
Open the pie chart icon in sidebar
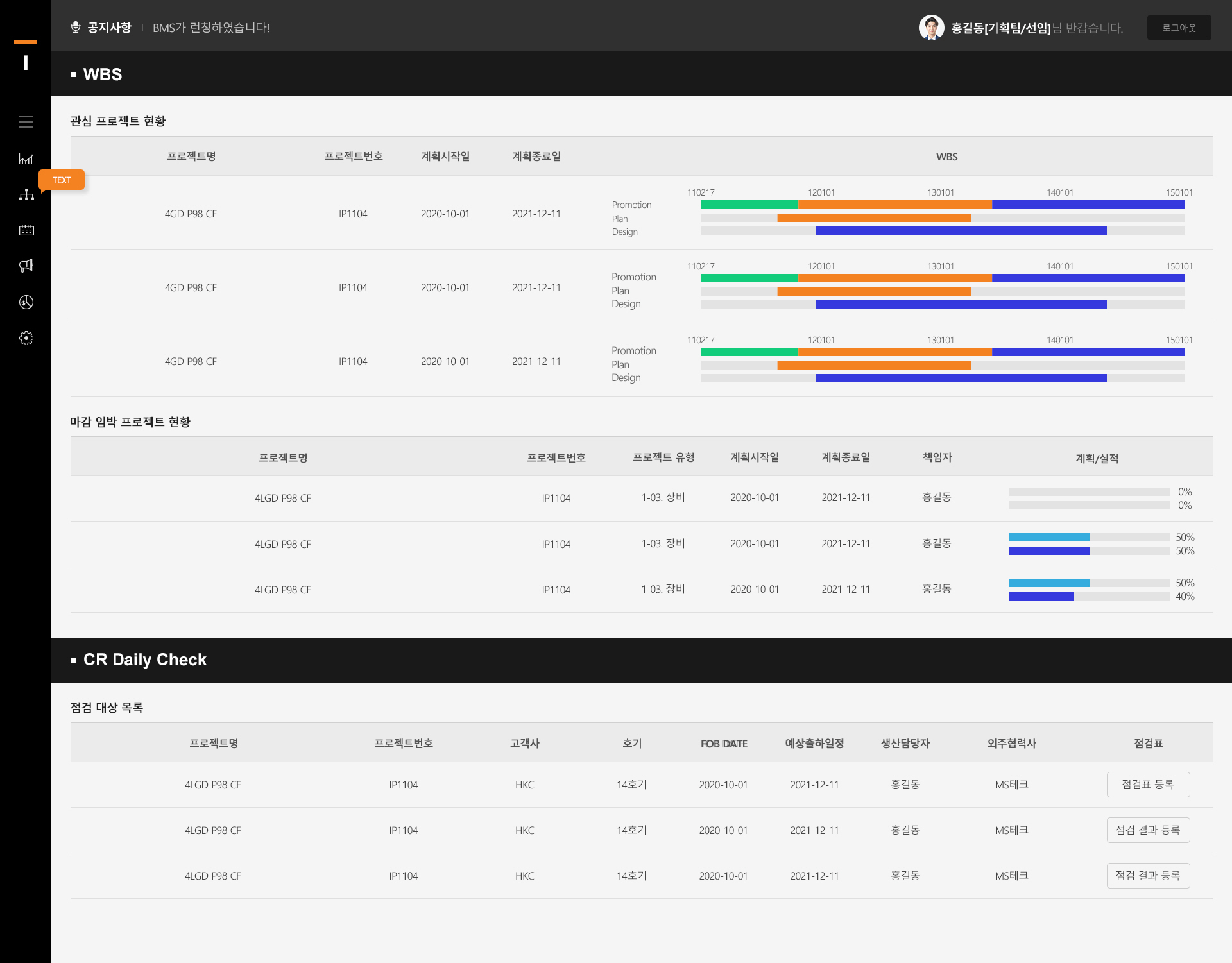click(26, 302)
